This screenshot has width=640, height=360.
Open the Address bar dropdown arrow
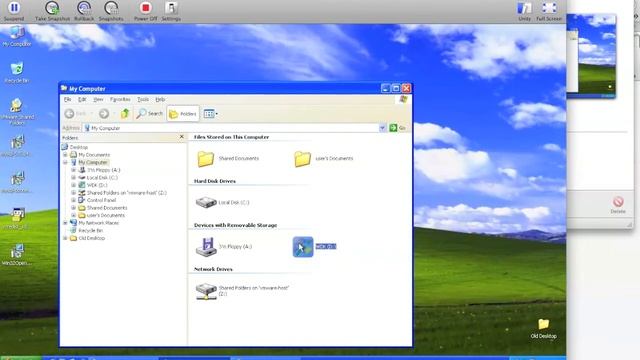[382, 128]
